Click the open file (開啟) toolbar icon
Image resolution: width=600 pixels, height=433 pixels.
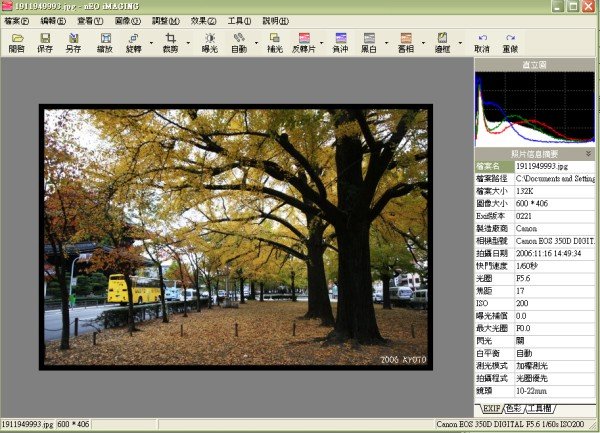coord(17,43)
